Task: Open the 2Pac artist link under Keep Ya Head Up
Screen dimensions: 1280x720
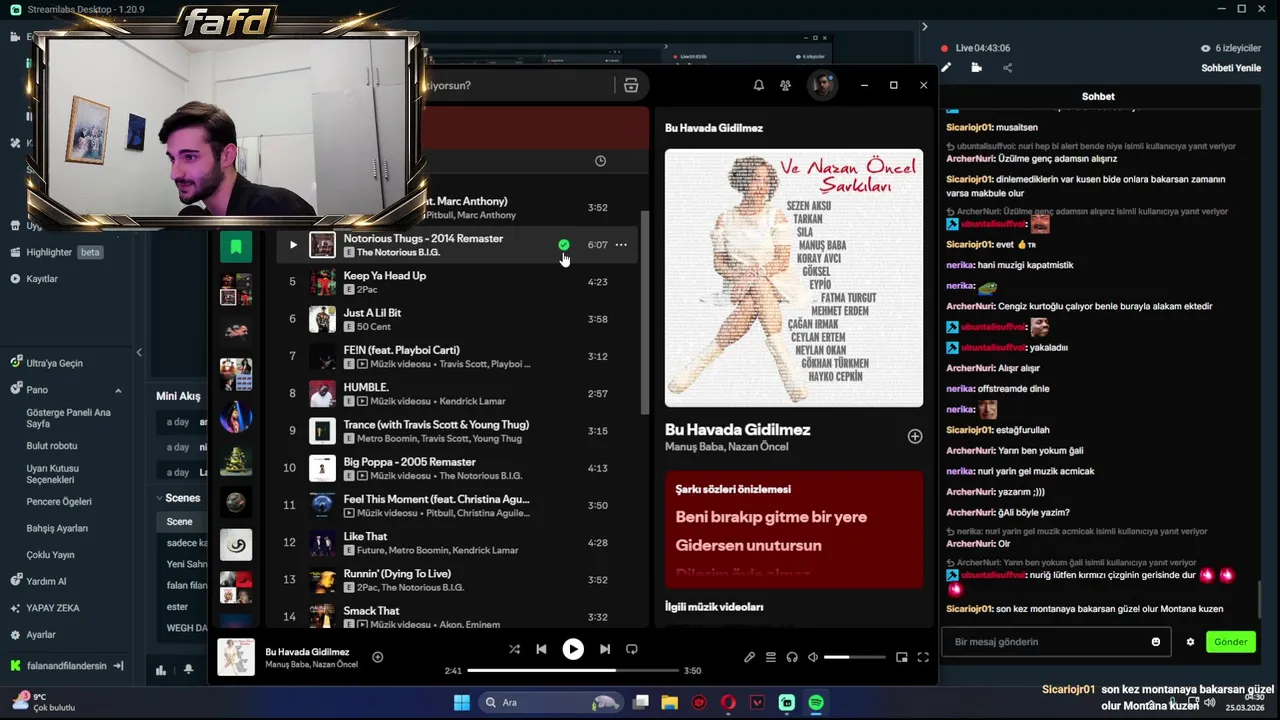Action: (367, 289)
